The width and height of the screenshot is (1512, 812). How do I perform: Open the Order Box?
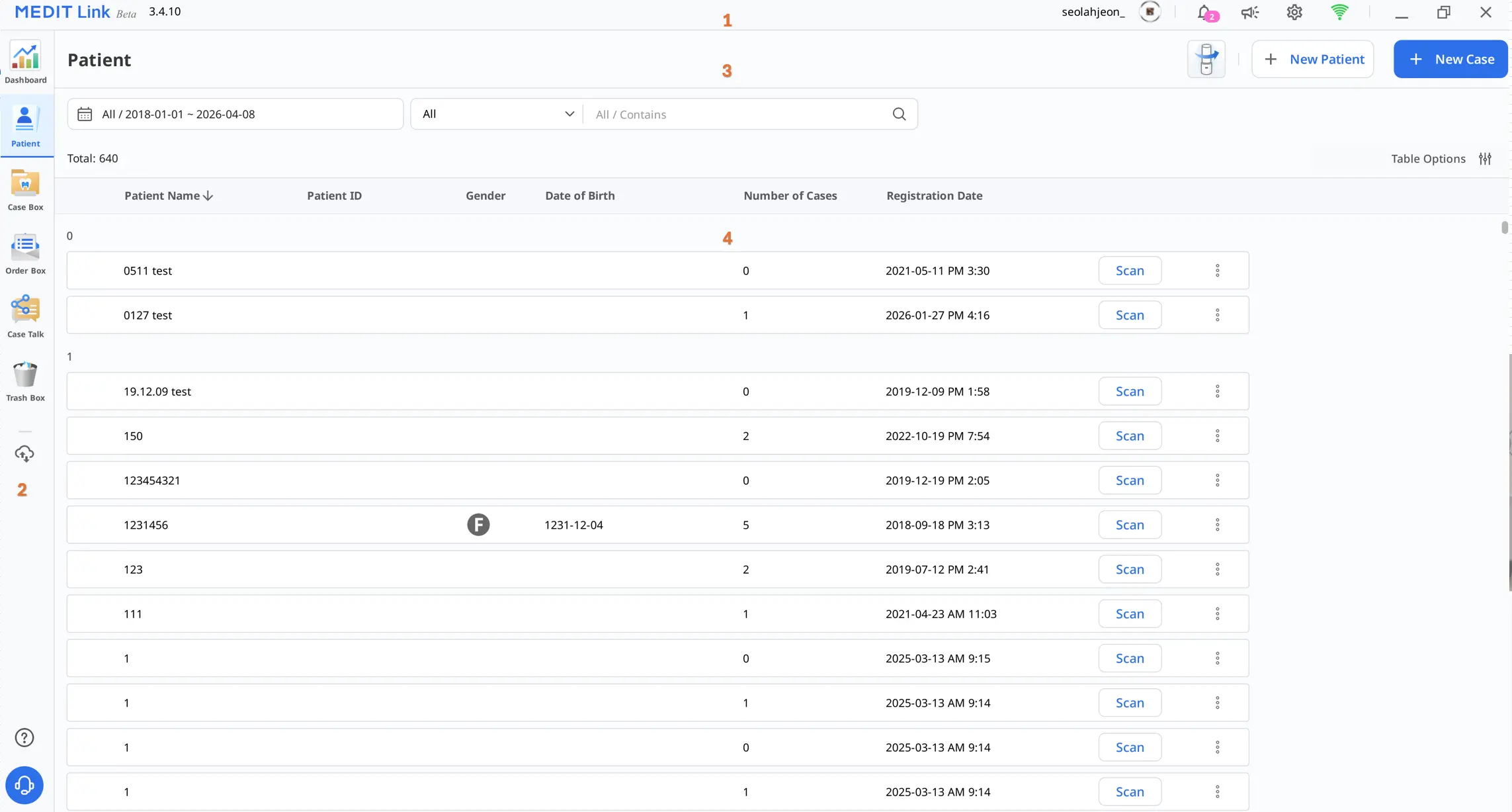point(26,253)
